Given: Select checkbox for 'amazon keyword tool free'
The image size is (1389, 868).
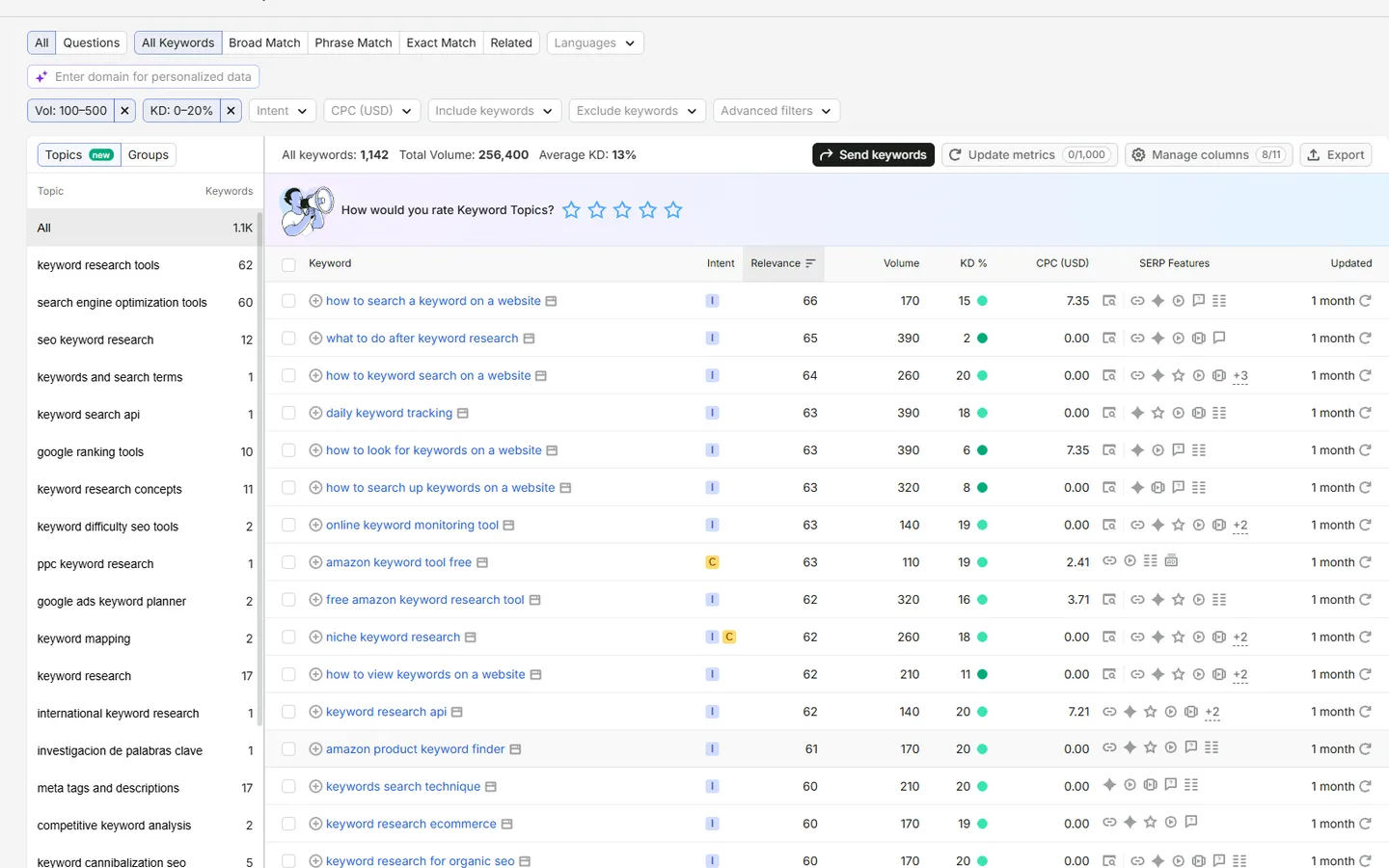Looking at the screenshot, I should click(x=288, y=562).
